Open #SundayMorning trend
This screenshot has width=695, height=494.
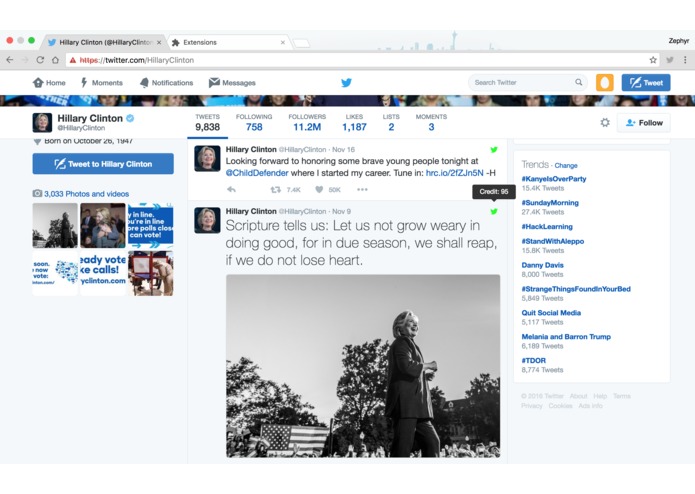coord(550,203)
